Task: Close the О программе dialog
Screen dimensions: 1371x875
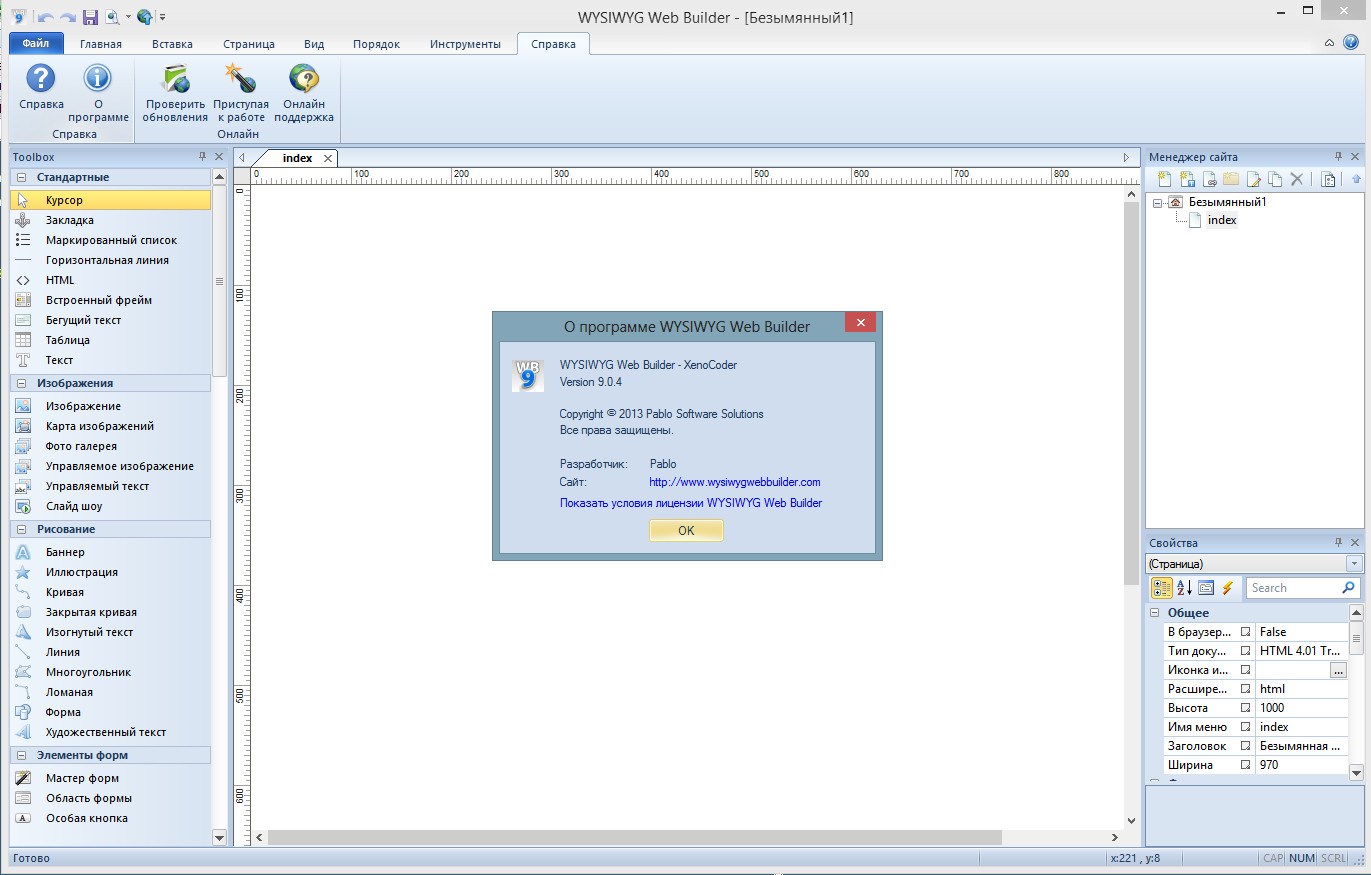Action: pyautogui.click(x=860, y=322)
